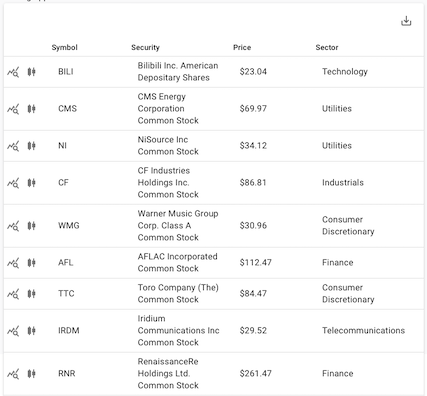Image resolution: width=427 pixels, height=396 pixels.
Task: Open chart analysis icon for NI
Action: click(13, 146)
